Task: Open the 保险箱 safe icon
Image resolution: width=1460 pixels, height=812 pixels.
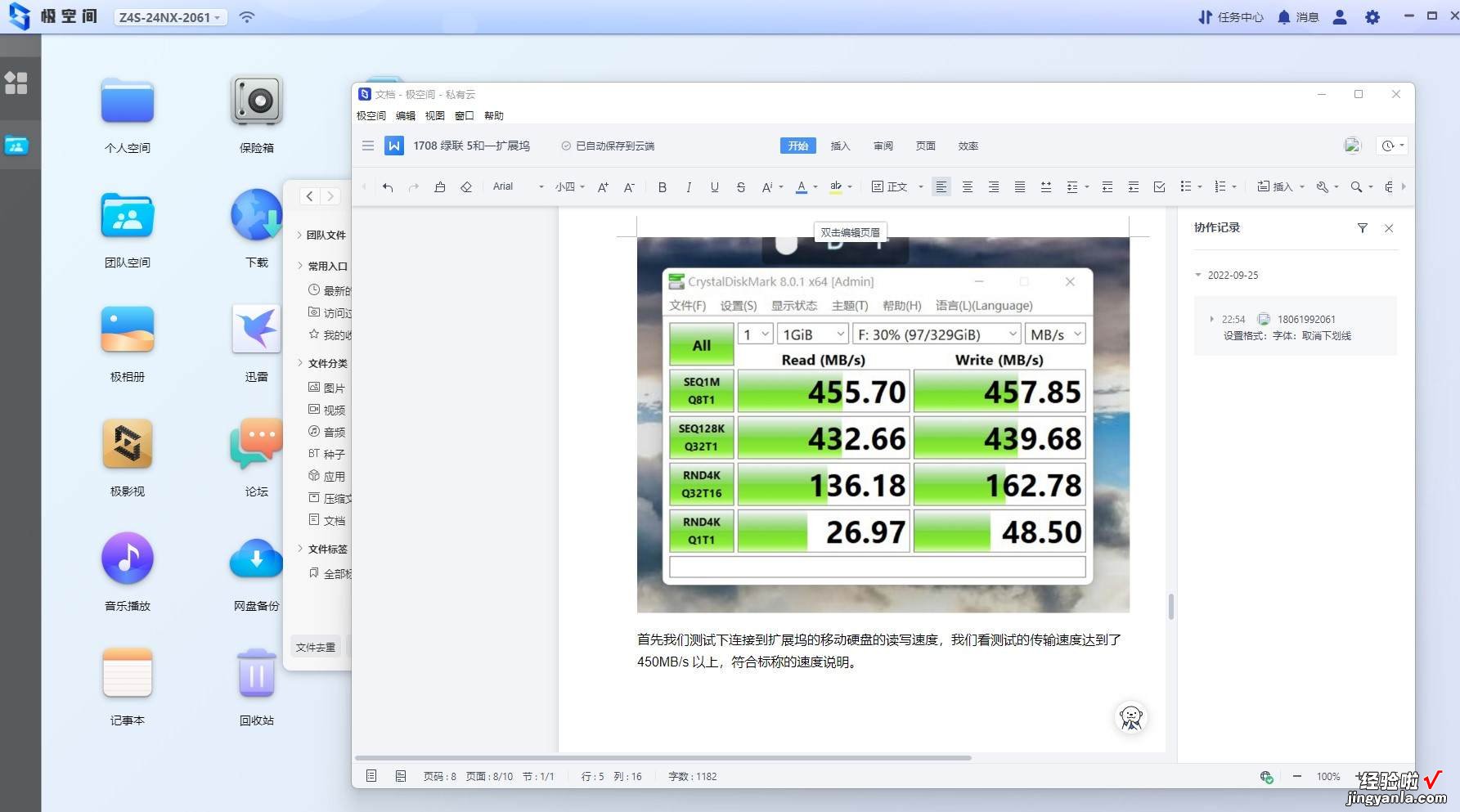Action: coord(257,101)
